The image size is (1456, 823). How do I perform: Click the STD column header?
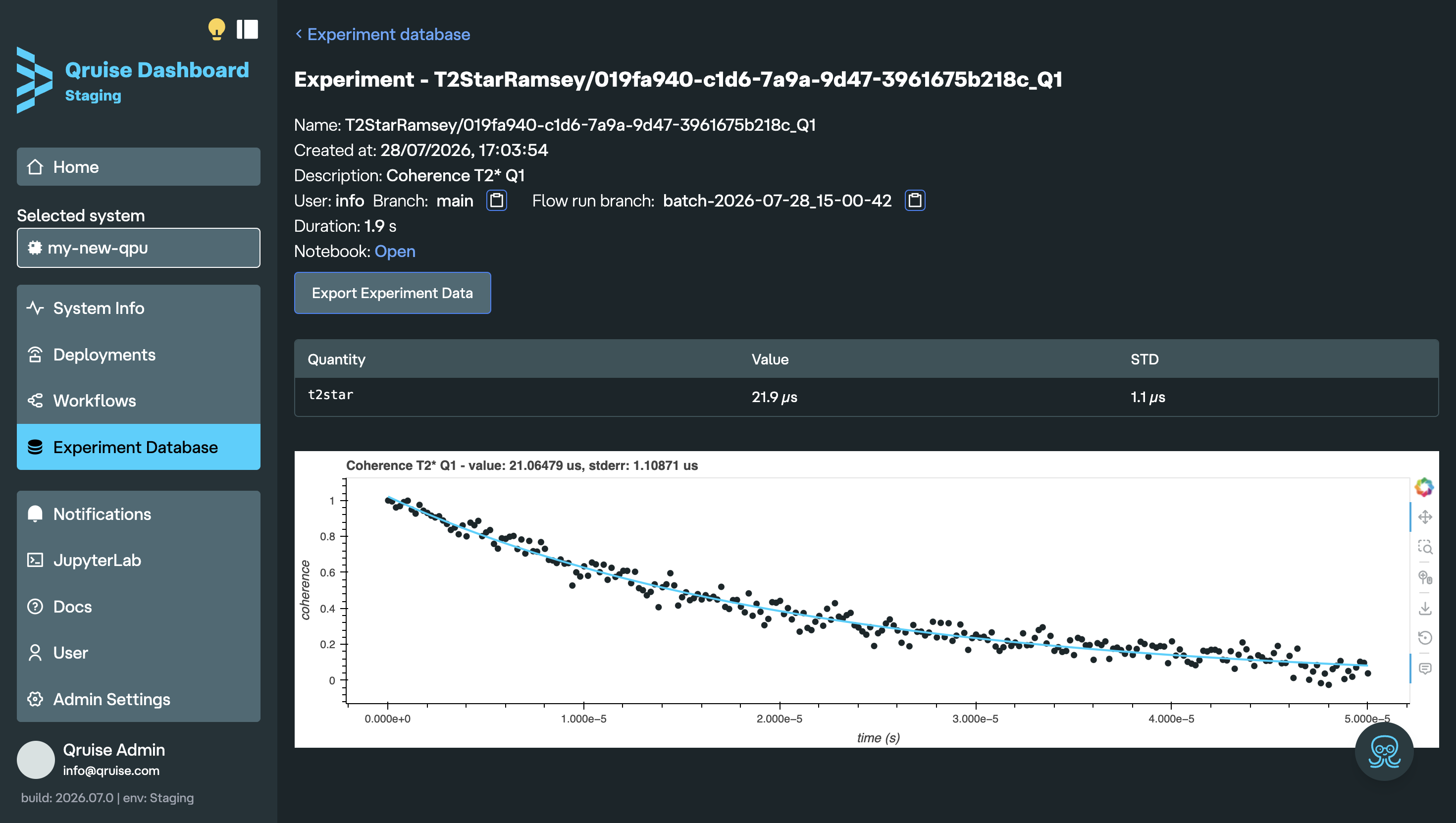pos(1144,360)
